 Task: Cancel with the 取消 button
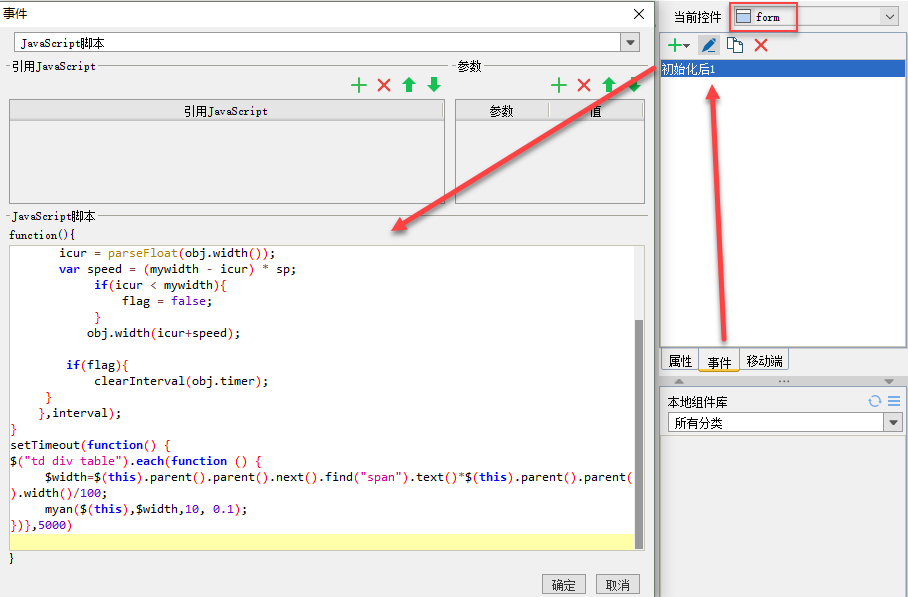pos(617,584)
